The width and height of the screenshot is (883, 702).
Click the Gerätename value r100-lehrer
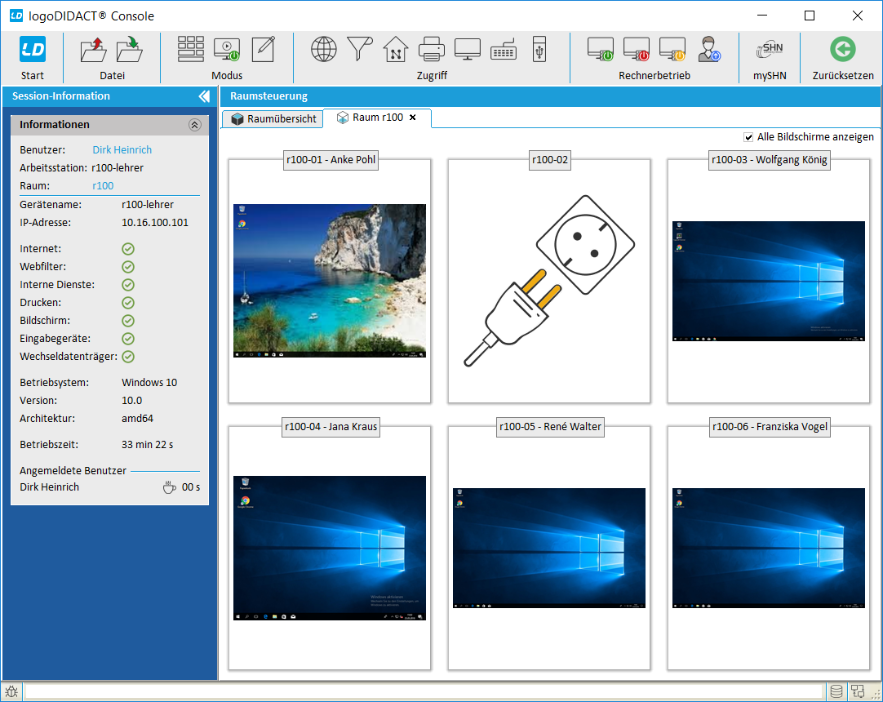148,204
